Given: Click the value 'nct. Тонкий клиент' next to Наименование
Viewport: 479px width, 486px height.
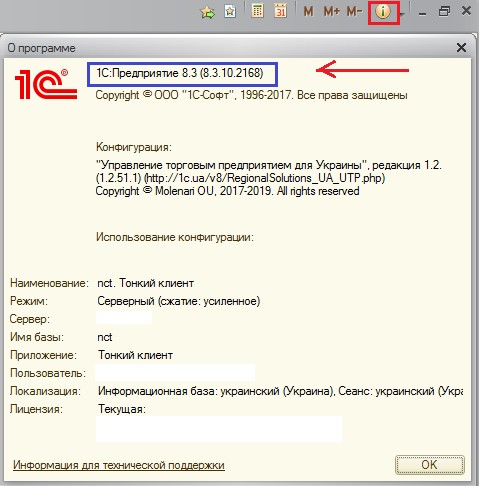Looking at the screenshot, I should (145, 283).
